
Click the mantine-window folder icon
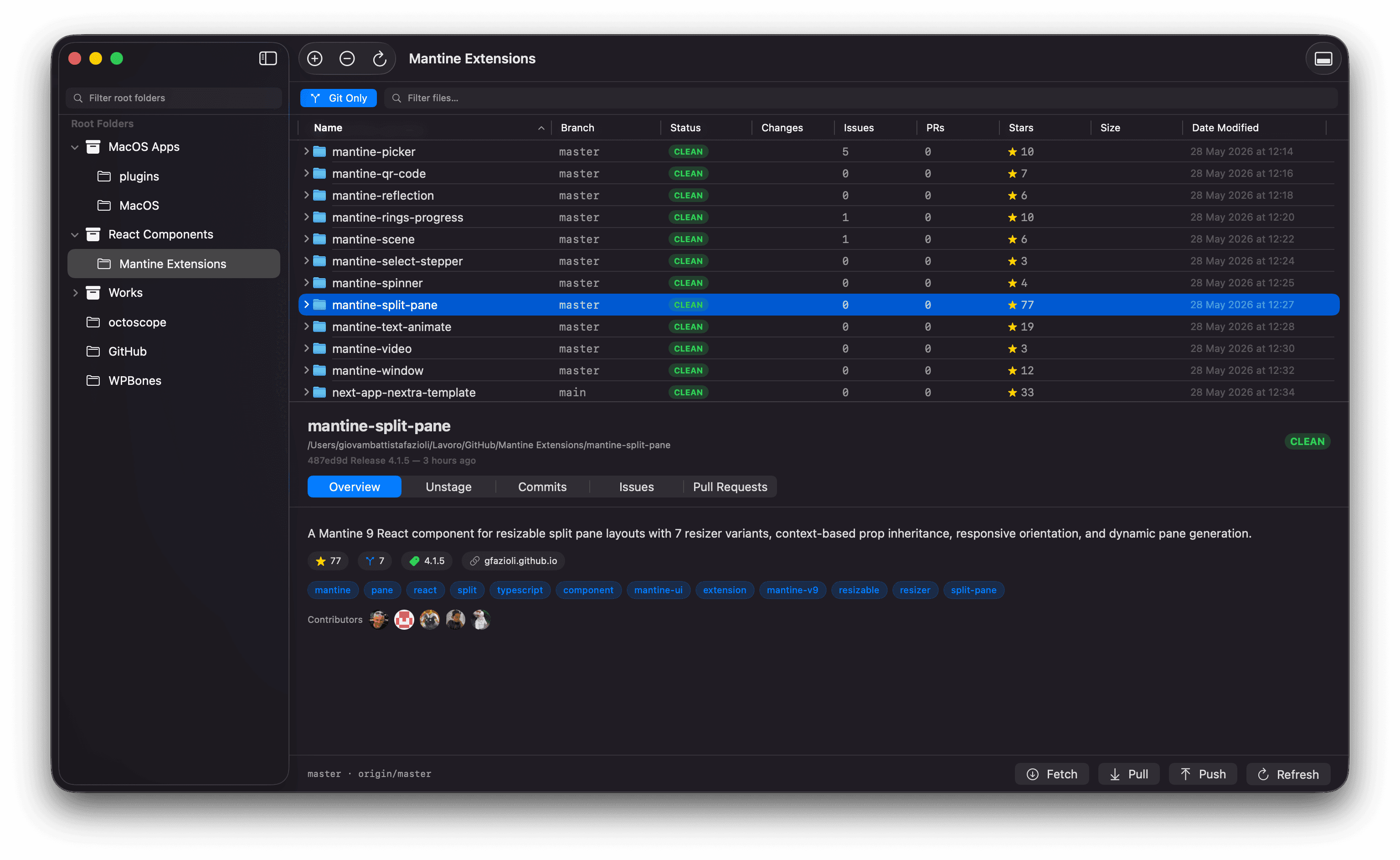coord(320,370)
